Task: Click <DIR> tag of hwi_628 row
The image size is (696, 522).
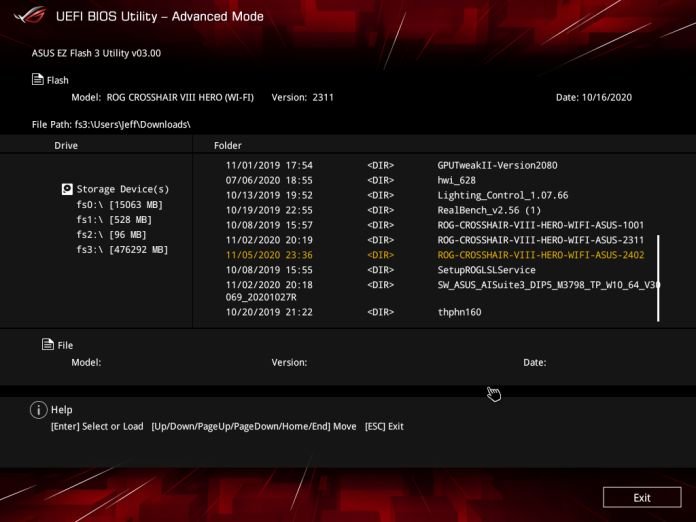Action: point(380,180)
